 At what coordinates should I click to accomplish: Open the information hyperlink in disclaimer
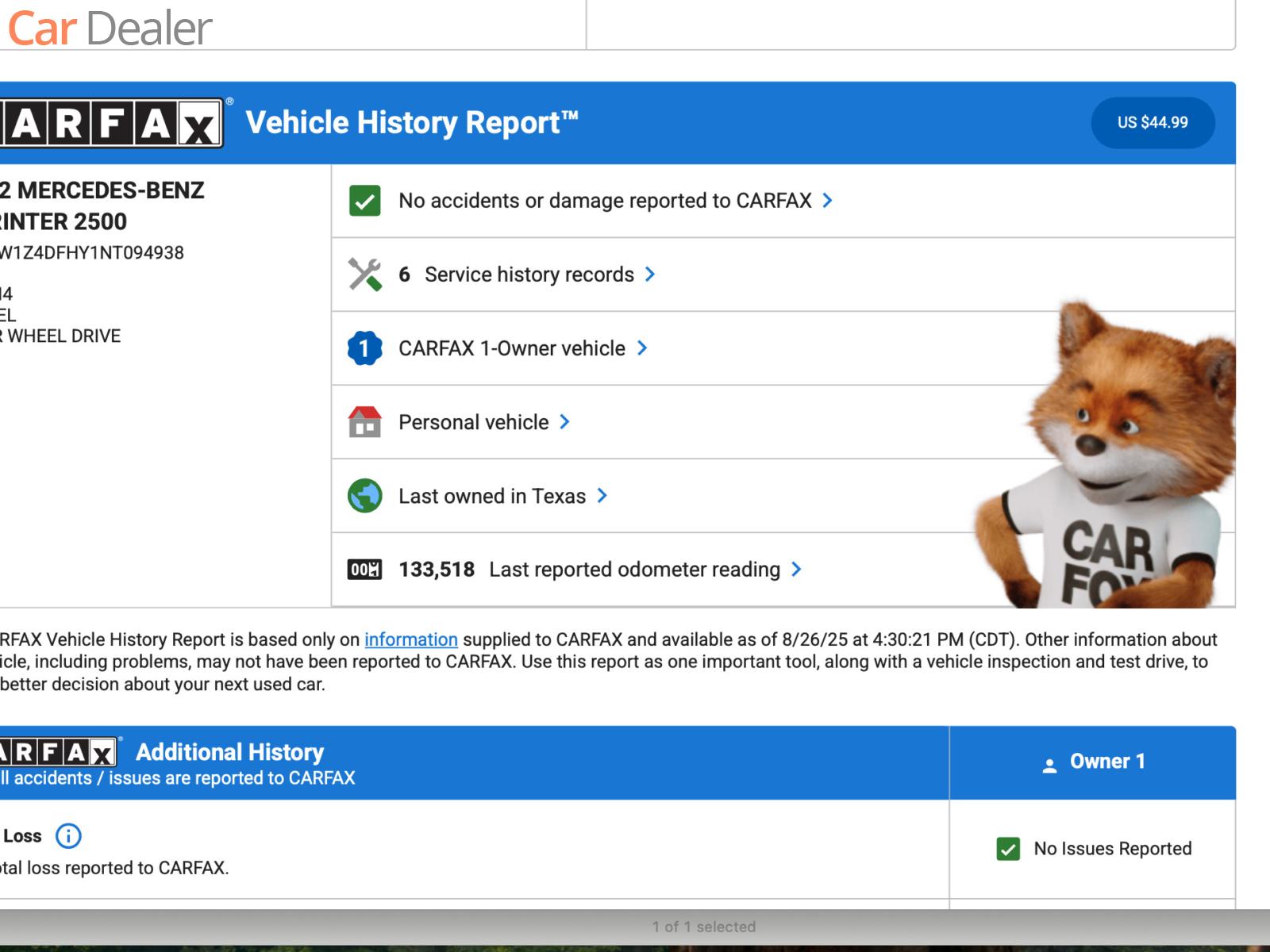[x=410, y=639]
